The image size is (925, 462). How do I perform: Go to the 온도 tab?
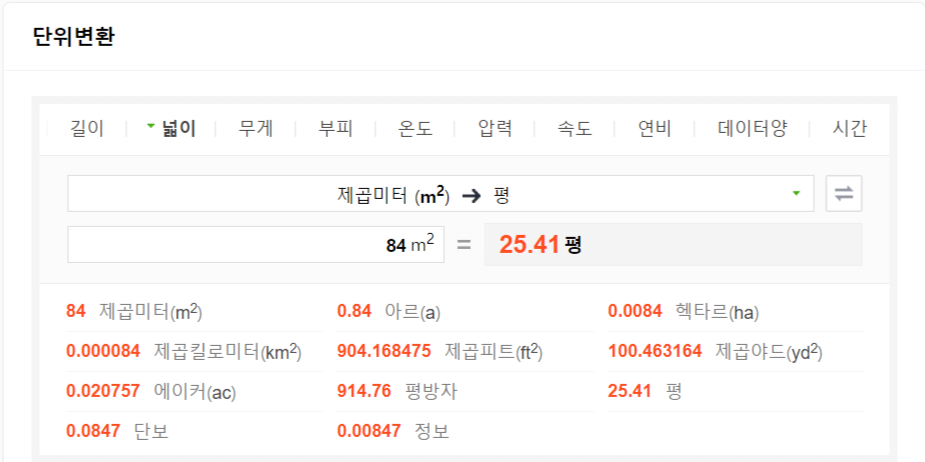pyautogui.click(x=415, y=129)
